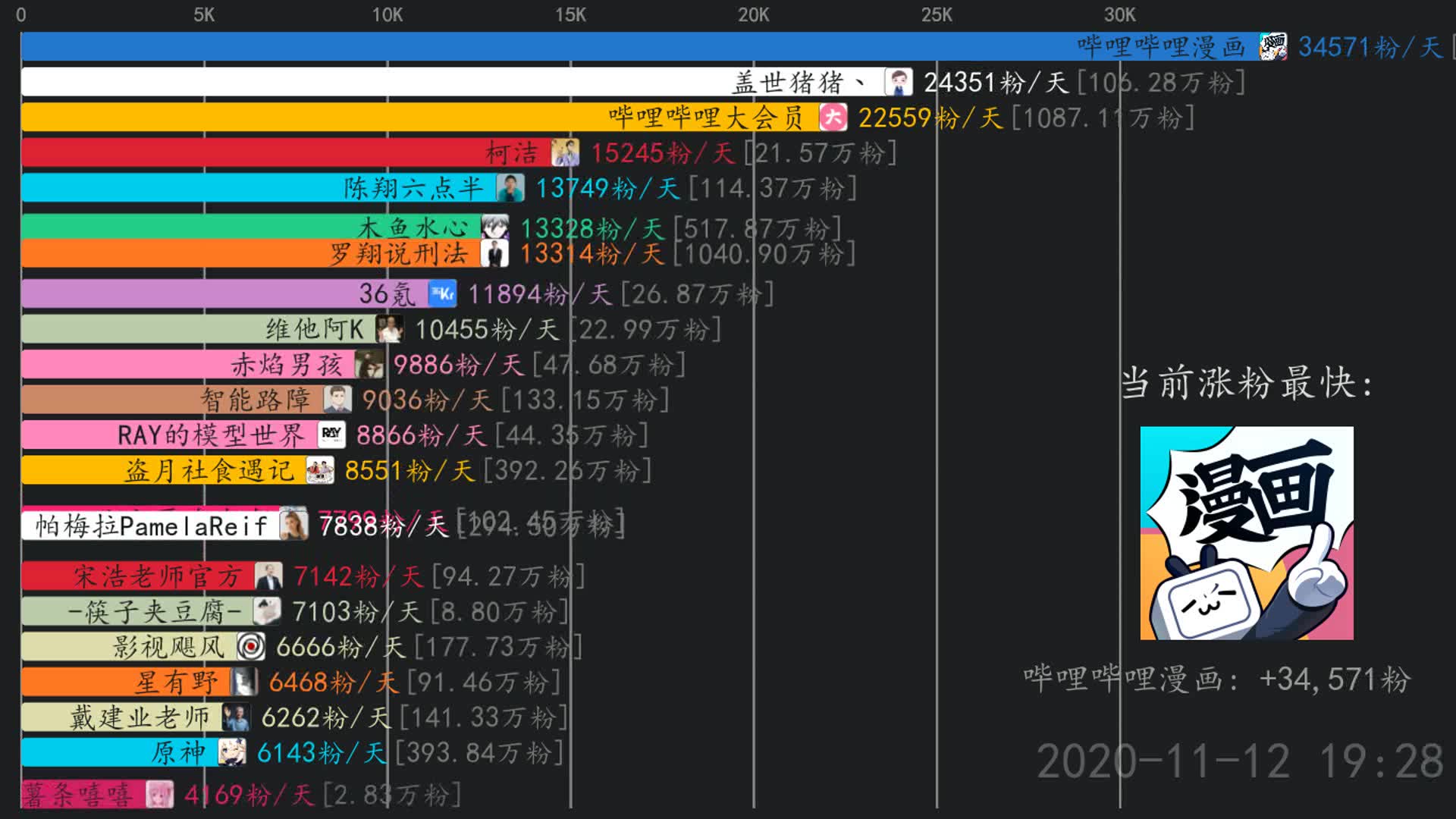Click the 原神 character avatar icon
This screenshot has width=1456, height=819.
tap(232, 752)
